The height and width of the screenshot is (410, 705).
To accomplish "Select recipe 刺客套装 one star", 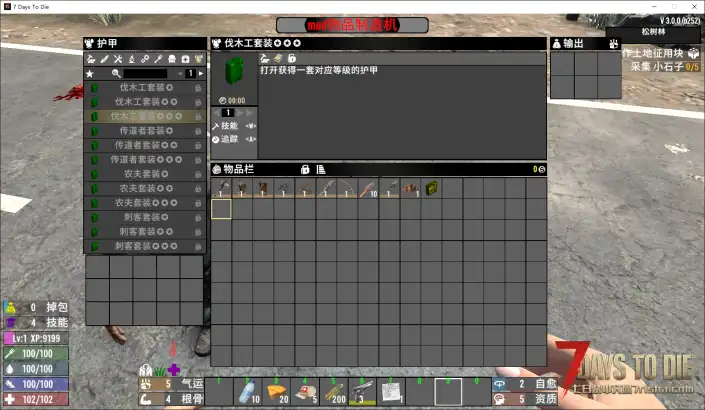I will (x=145, y=217).
